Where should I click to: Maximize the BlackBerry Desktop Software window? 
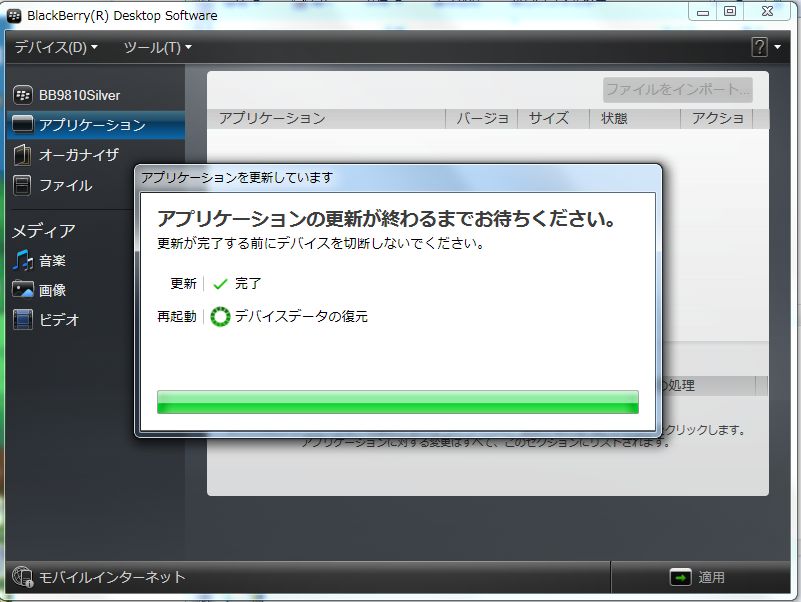coord(730,12)
